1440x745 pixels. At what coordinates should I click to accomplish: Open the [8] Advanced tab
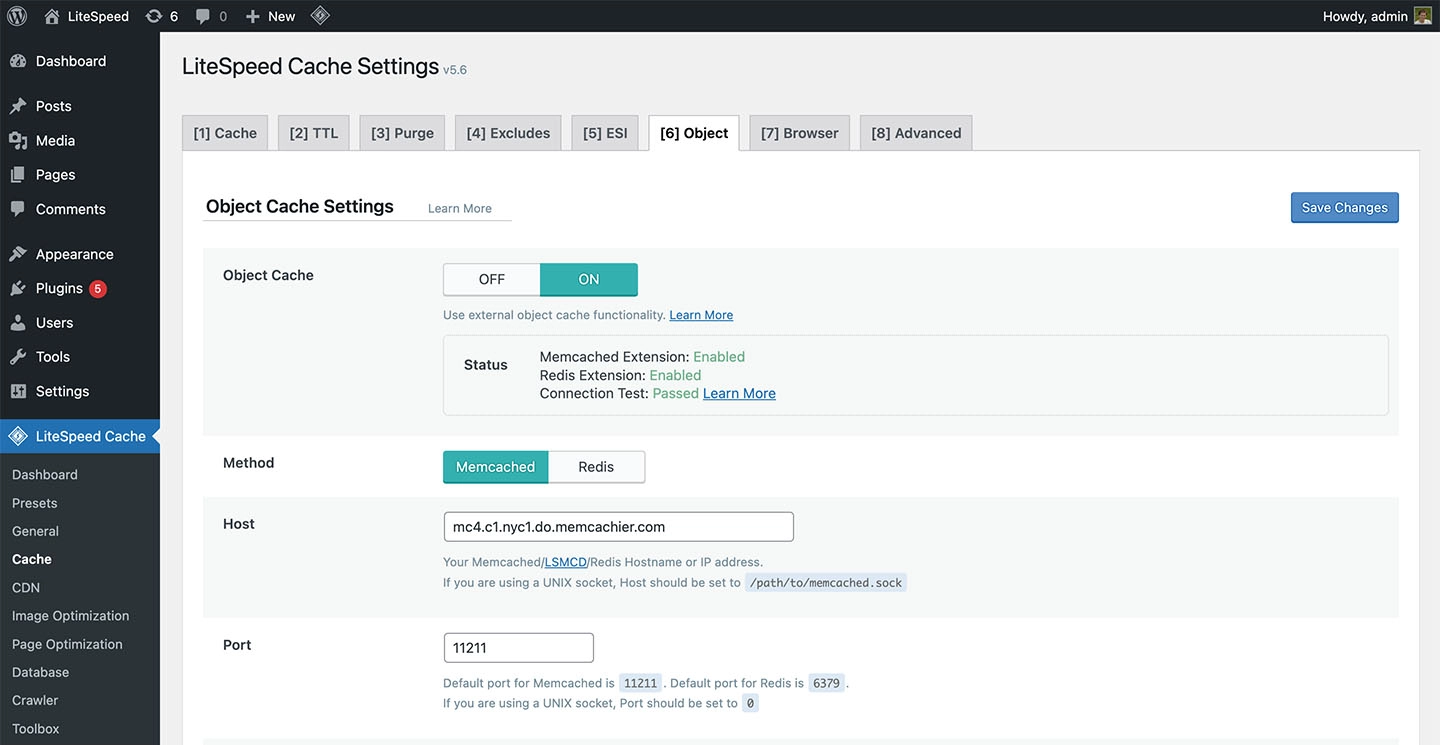coord(916,133)
